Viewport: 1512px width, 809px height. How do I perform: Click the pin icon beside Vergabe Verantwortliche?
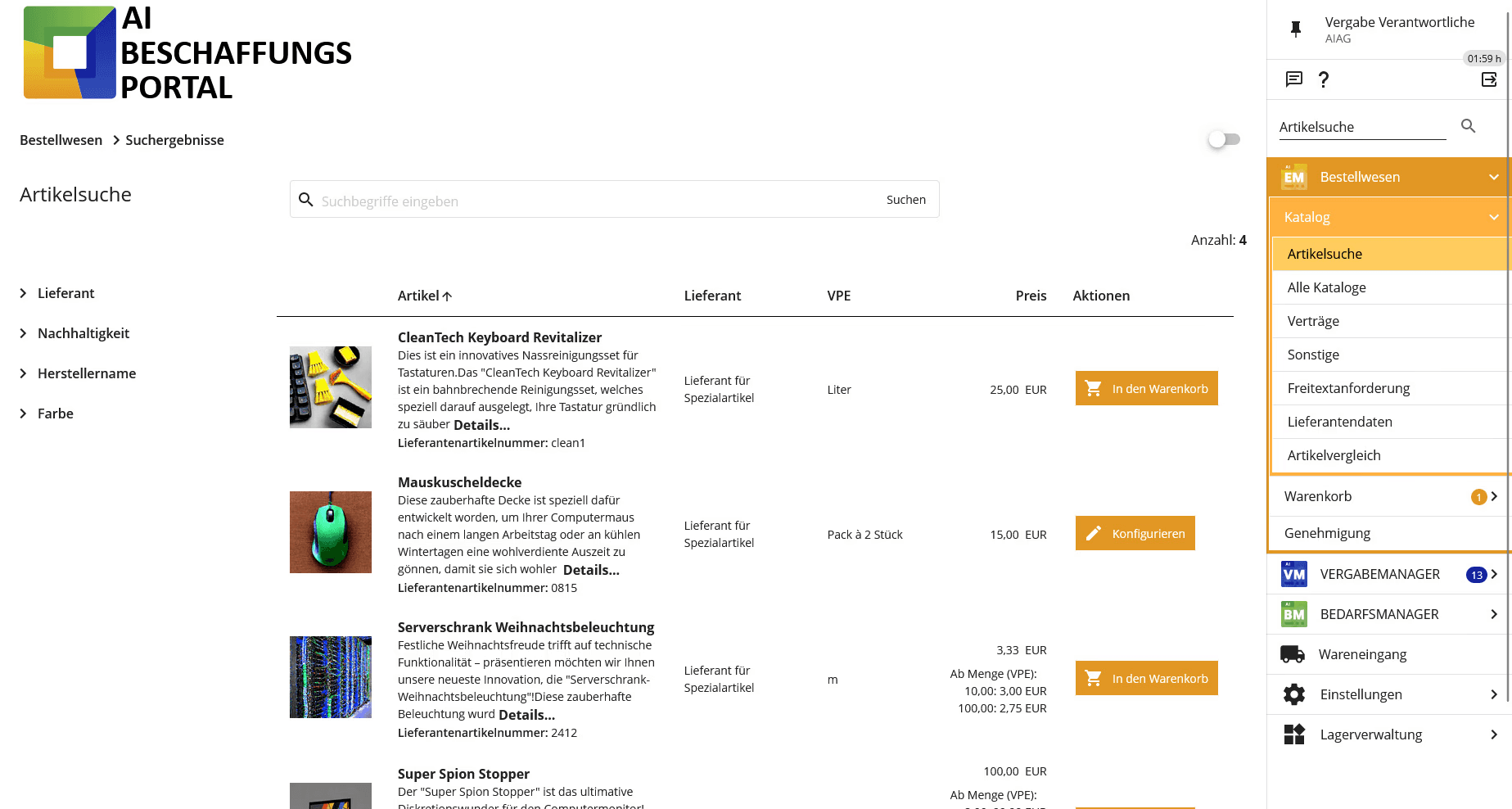click(1296, 29)
